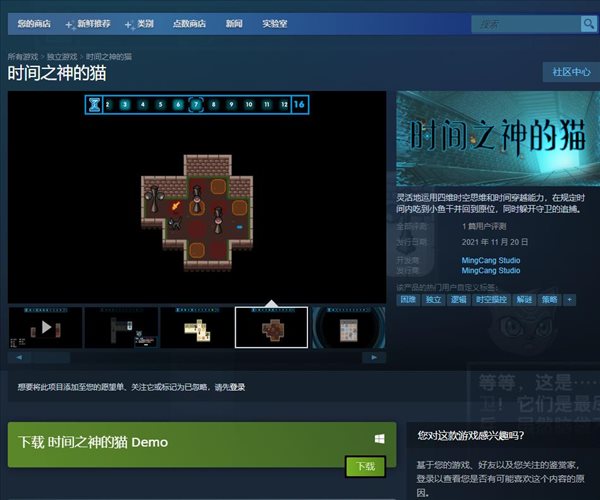Click 请先登录 login link
This screenshot has height=500, width=600.
click(230, 387)
